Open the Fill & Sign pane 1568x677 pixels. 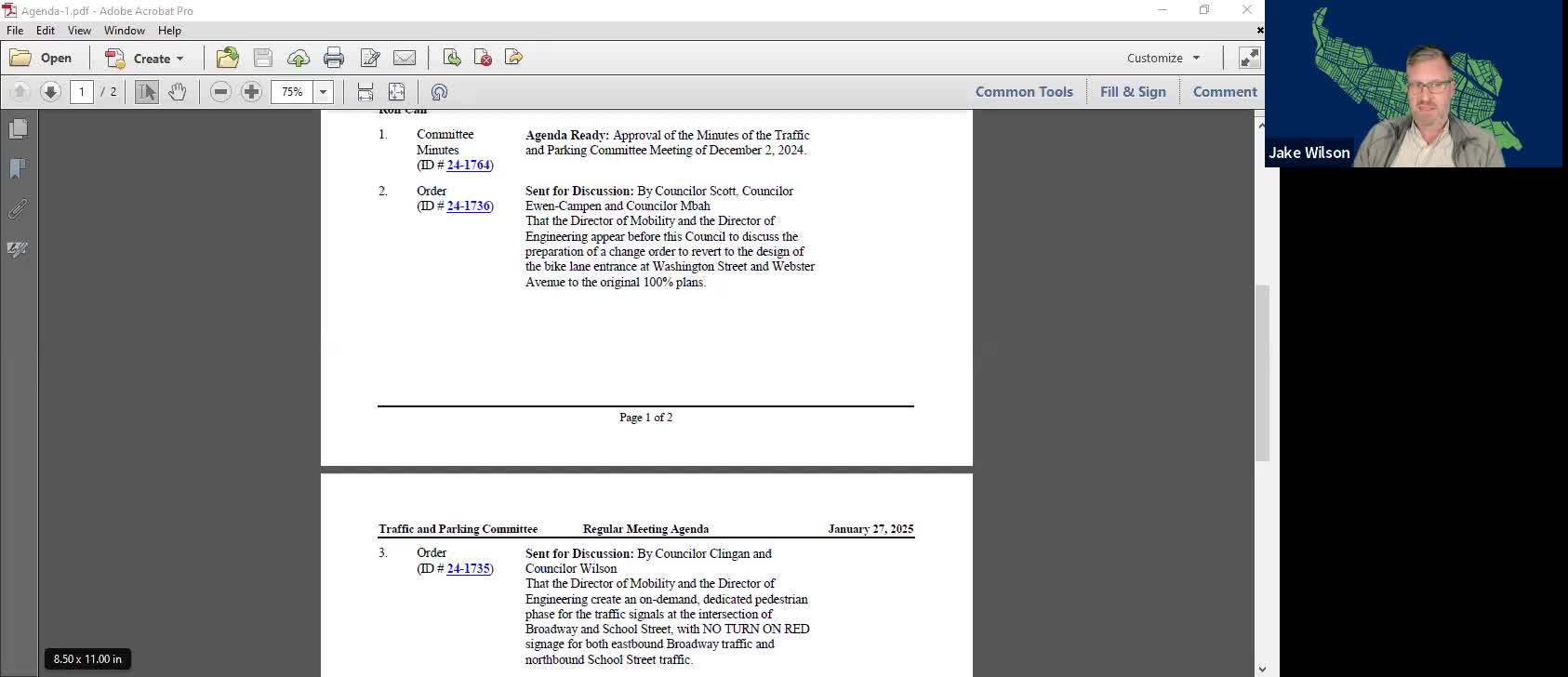tap(1133, 92)
